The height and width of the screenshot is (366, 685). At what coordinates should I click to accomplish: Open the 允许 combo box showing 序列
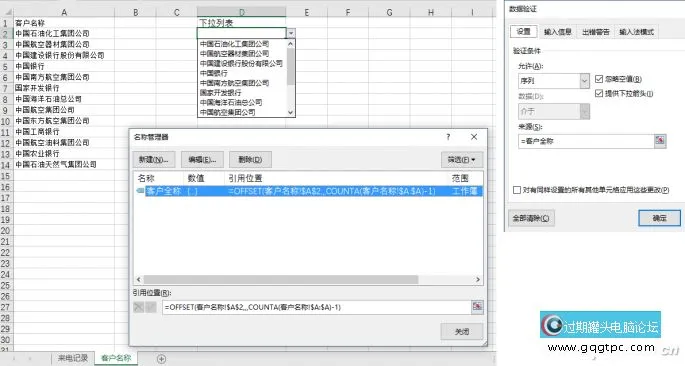click(x=554, y=81)
